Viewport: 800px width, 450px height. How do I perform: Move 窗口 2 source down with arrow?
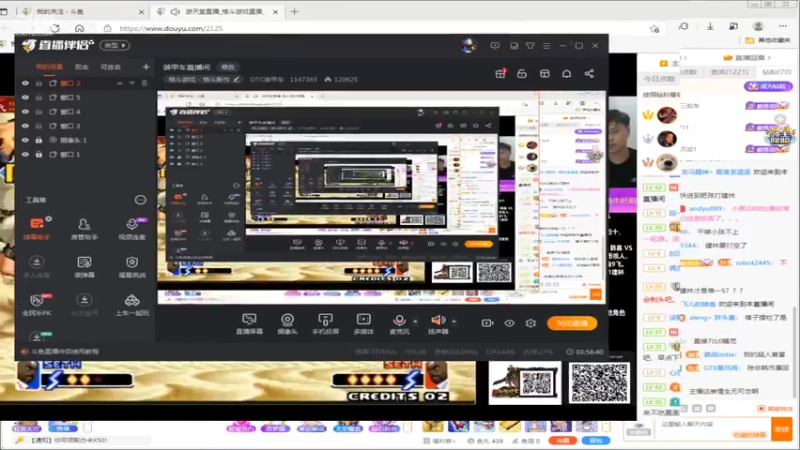[x=132, y=83]
